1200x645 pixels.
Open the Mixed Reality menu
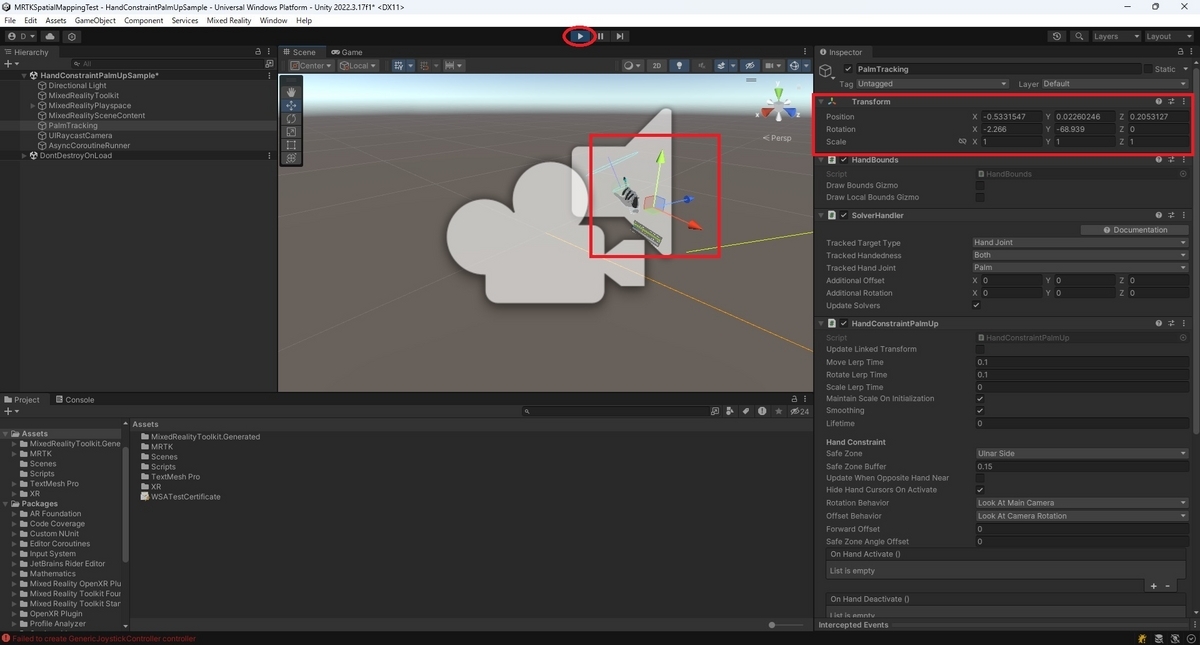229,20
